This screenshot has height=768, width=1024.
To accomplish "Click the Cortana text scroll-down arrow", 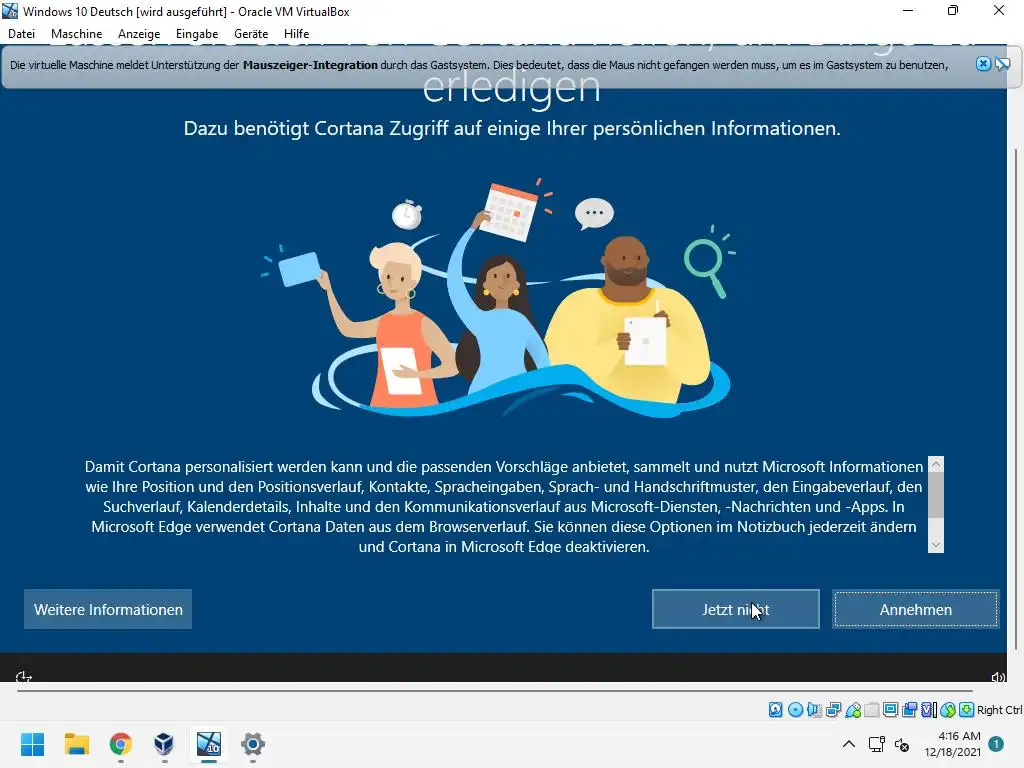I will tap(936, 545).
